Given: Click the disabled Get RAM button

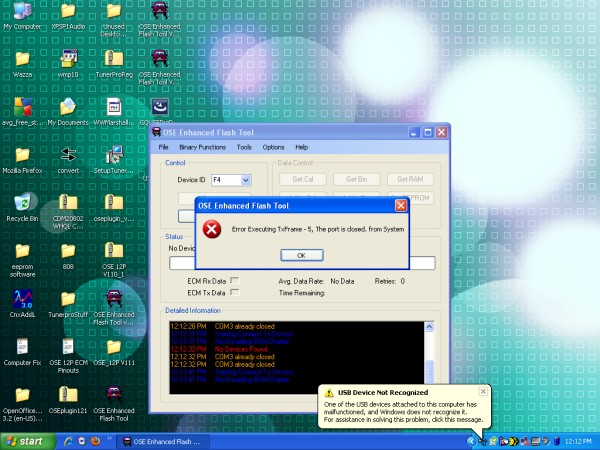Looking at the screenshot, I should pos(410,179).
